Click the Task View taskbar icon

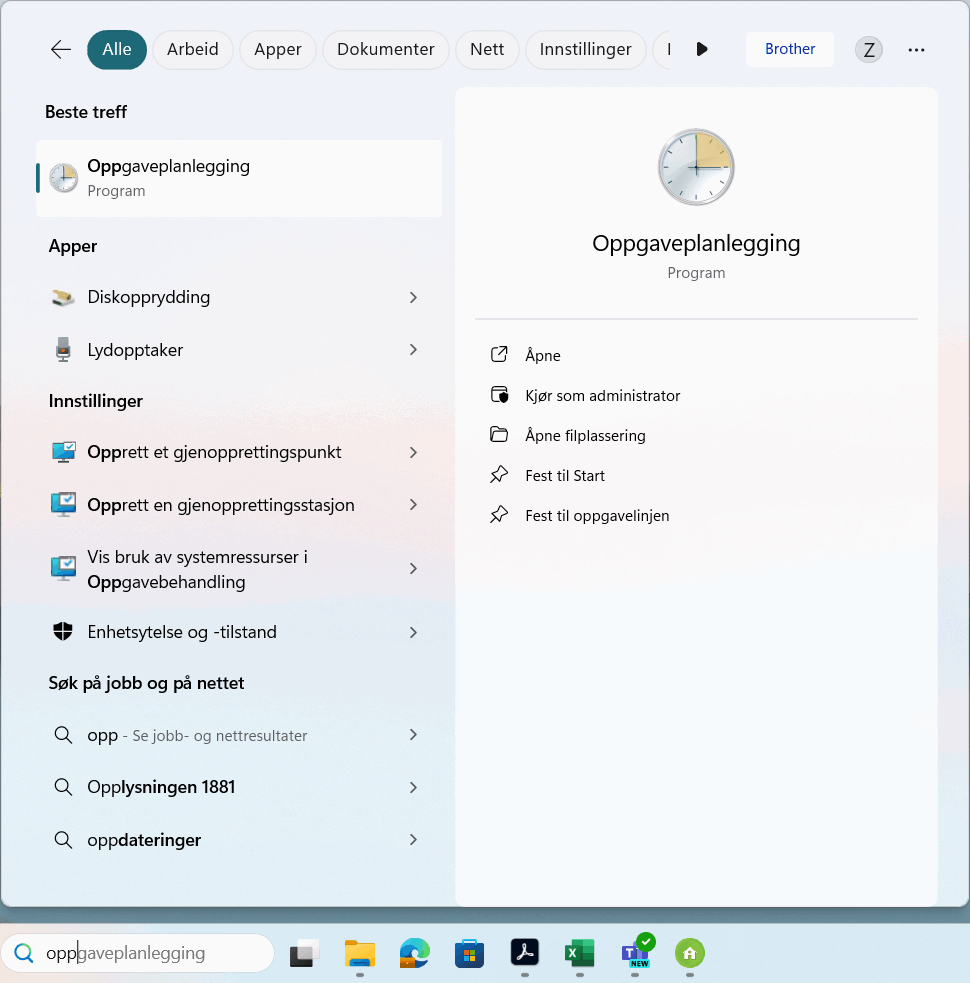(x=304, y=954)
